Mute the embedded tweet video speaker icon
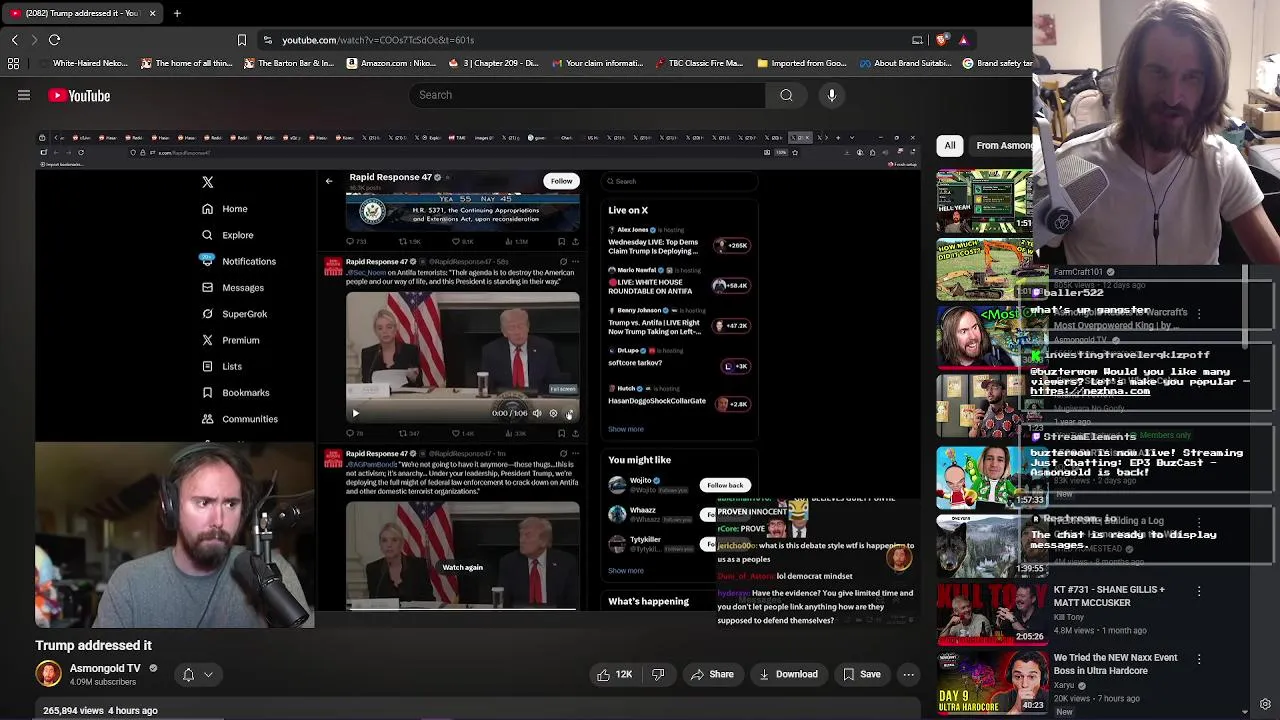Viewport: 1280px width, 720px height. (x=537, y=413)
